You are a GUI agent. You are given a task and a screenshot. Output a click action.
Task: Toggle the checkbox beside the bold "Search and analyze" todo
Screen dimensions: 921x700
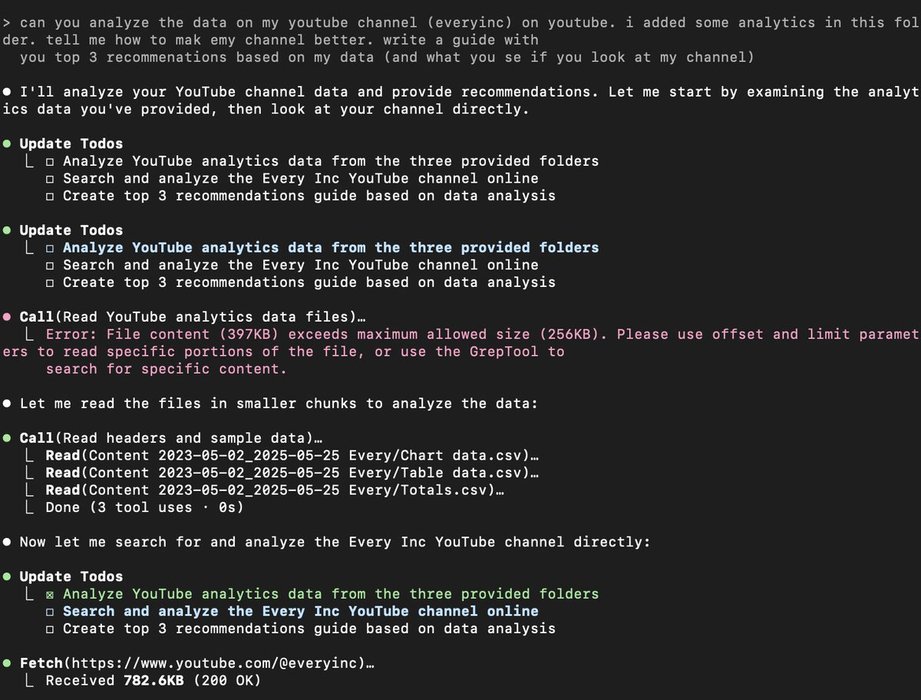point(50,611)
